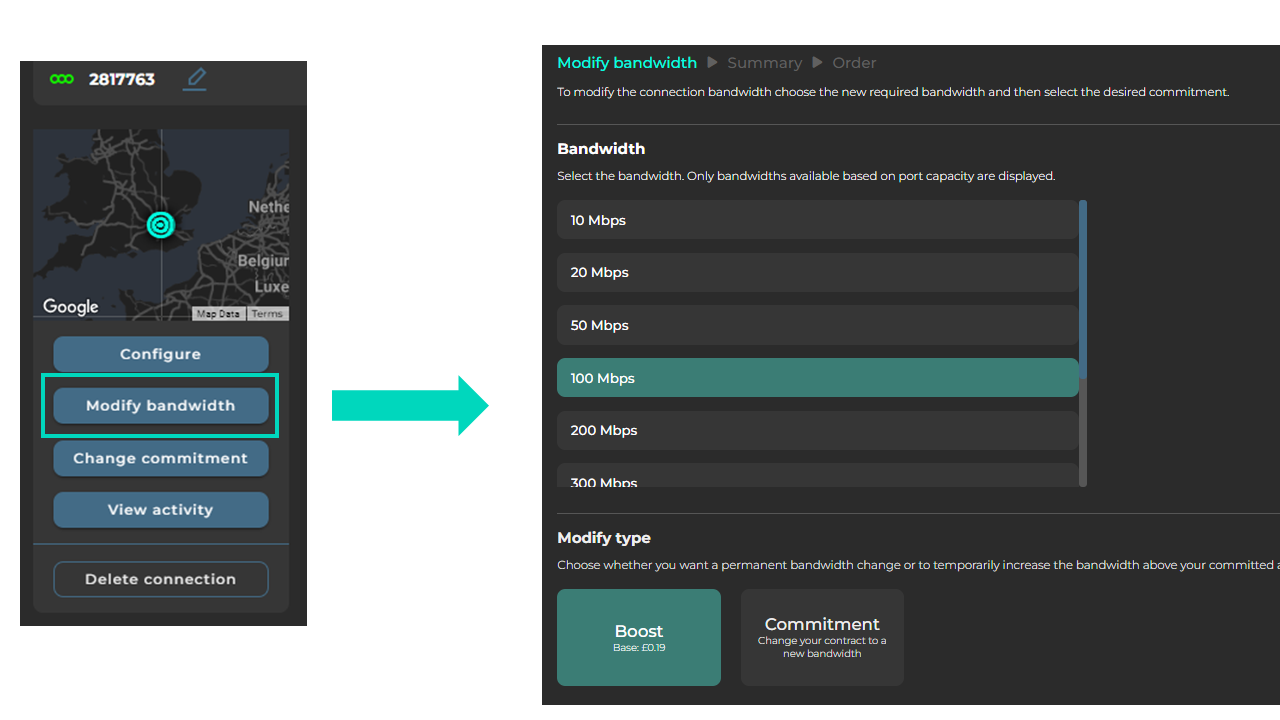Go to the Order step in breadcrumb

854,63
